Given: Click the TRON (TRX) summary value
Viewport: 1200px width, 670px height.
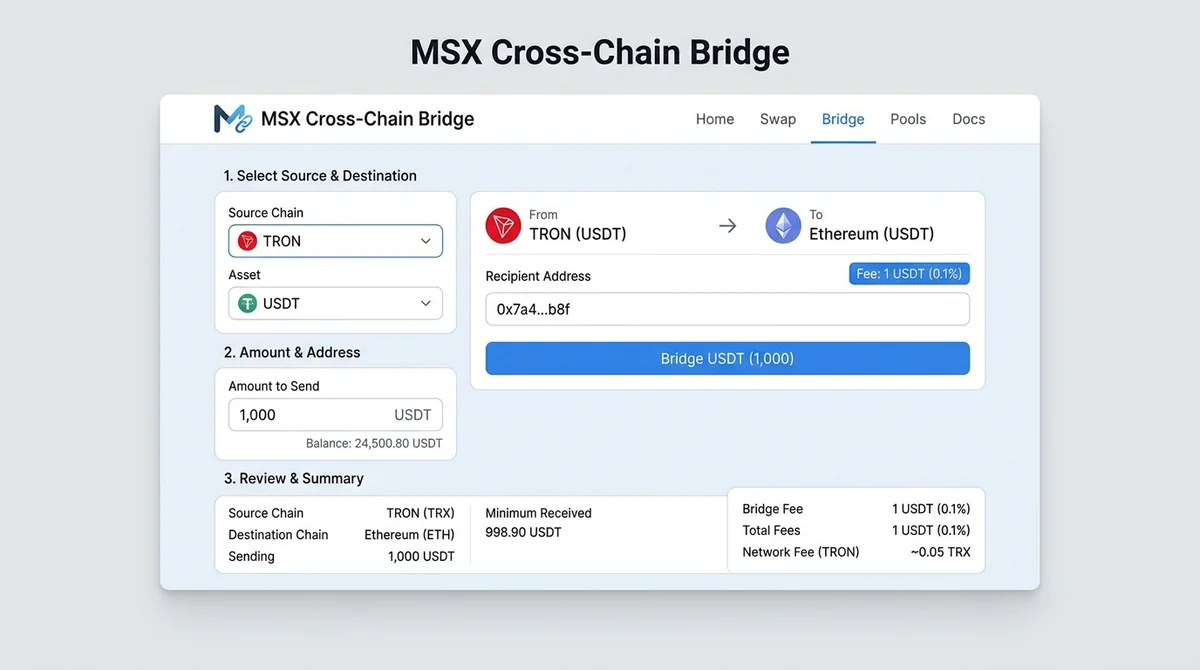Looking at the screenshot, I should tap(420, 513).
